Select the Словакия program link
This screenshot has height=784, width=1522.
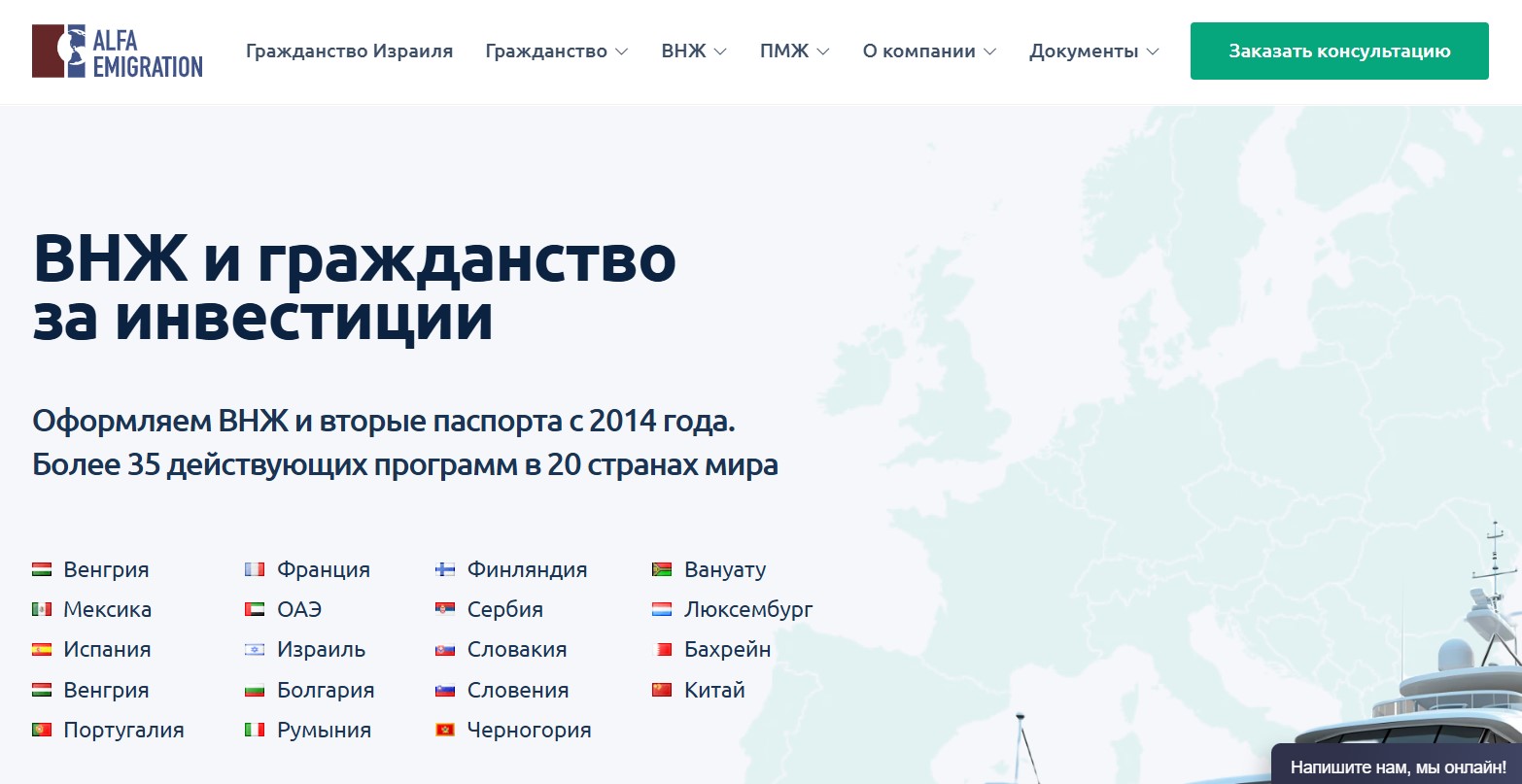pyautogui.click(x=518, y=649)
